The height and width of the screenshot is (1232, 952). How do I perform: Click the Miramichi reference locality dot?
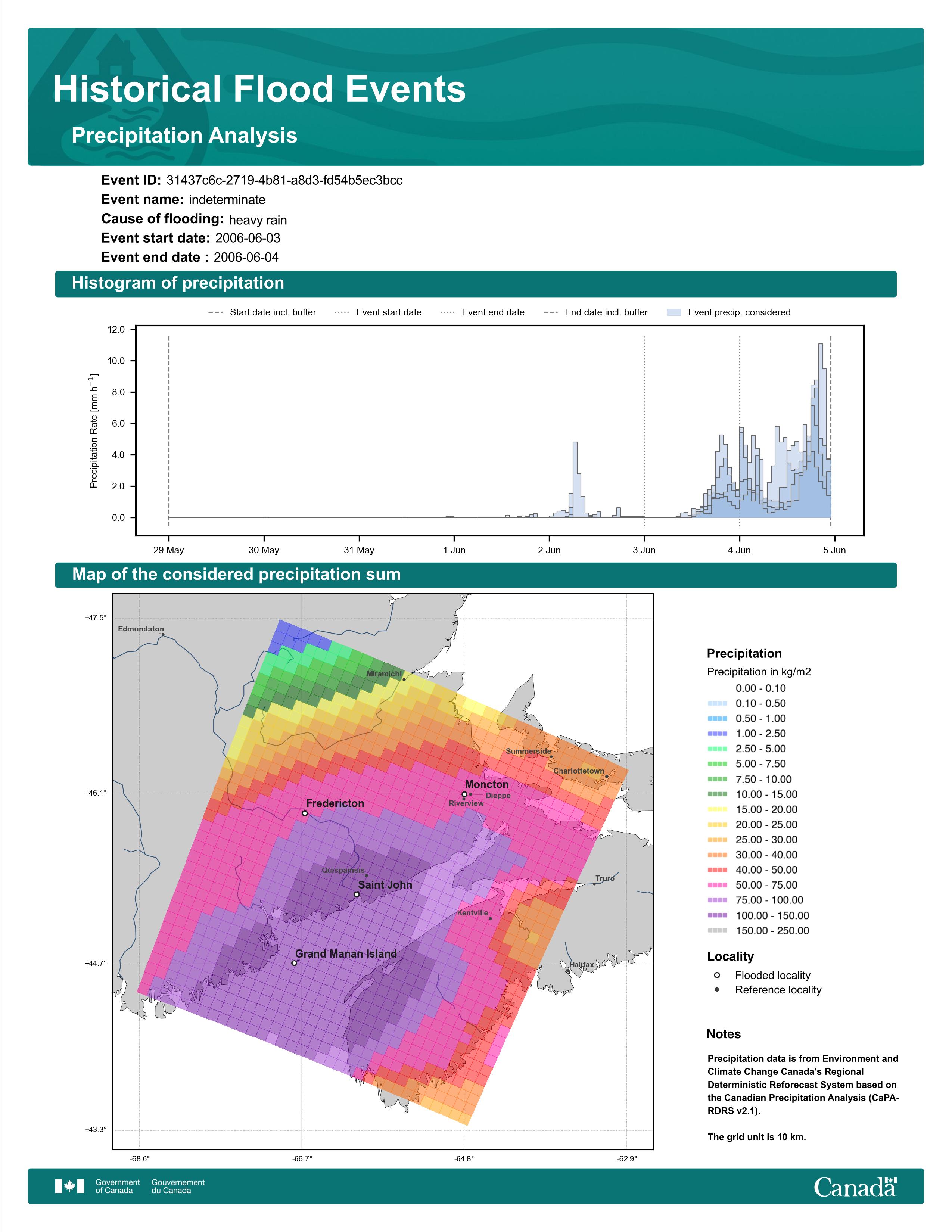point(404,679)
